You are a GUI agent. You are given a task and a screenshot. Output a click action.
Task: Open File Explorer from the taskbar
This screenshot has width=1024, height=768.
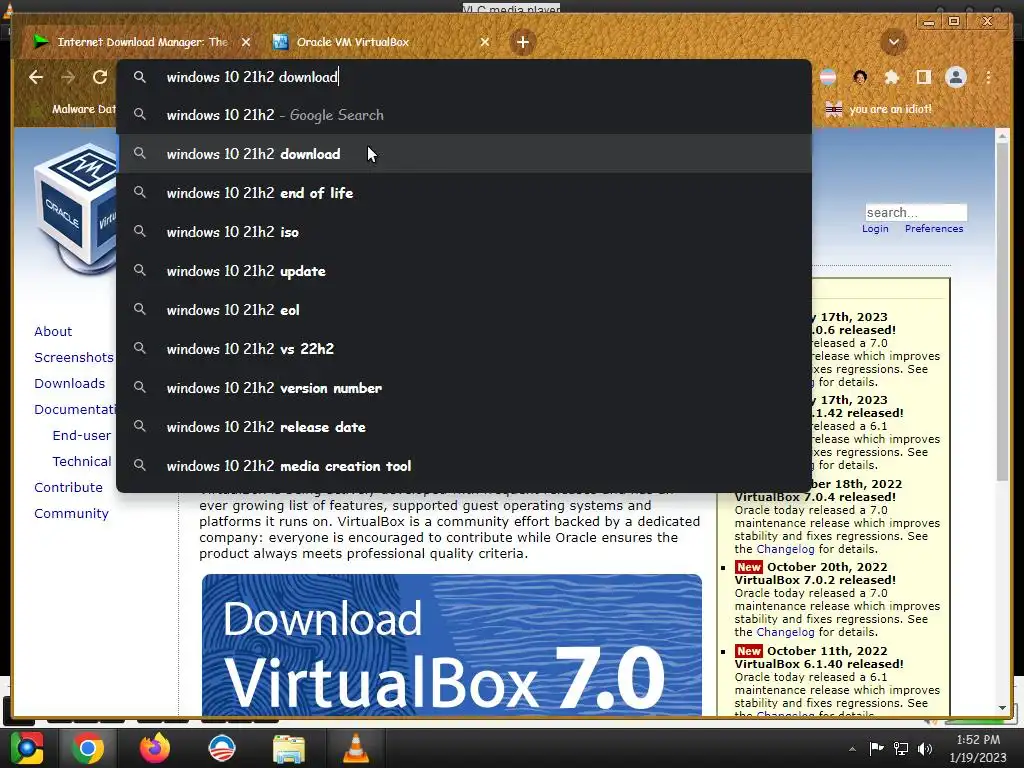[x=289, y=748]
